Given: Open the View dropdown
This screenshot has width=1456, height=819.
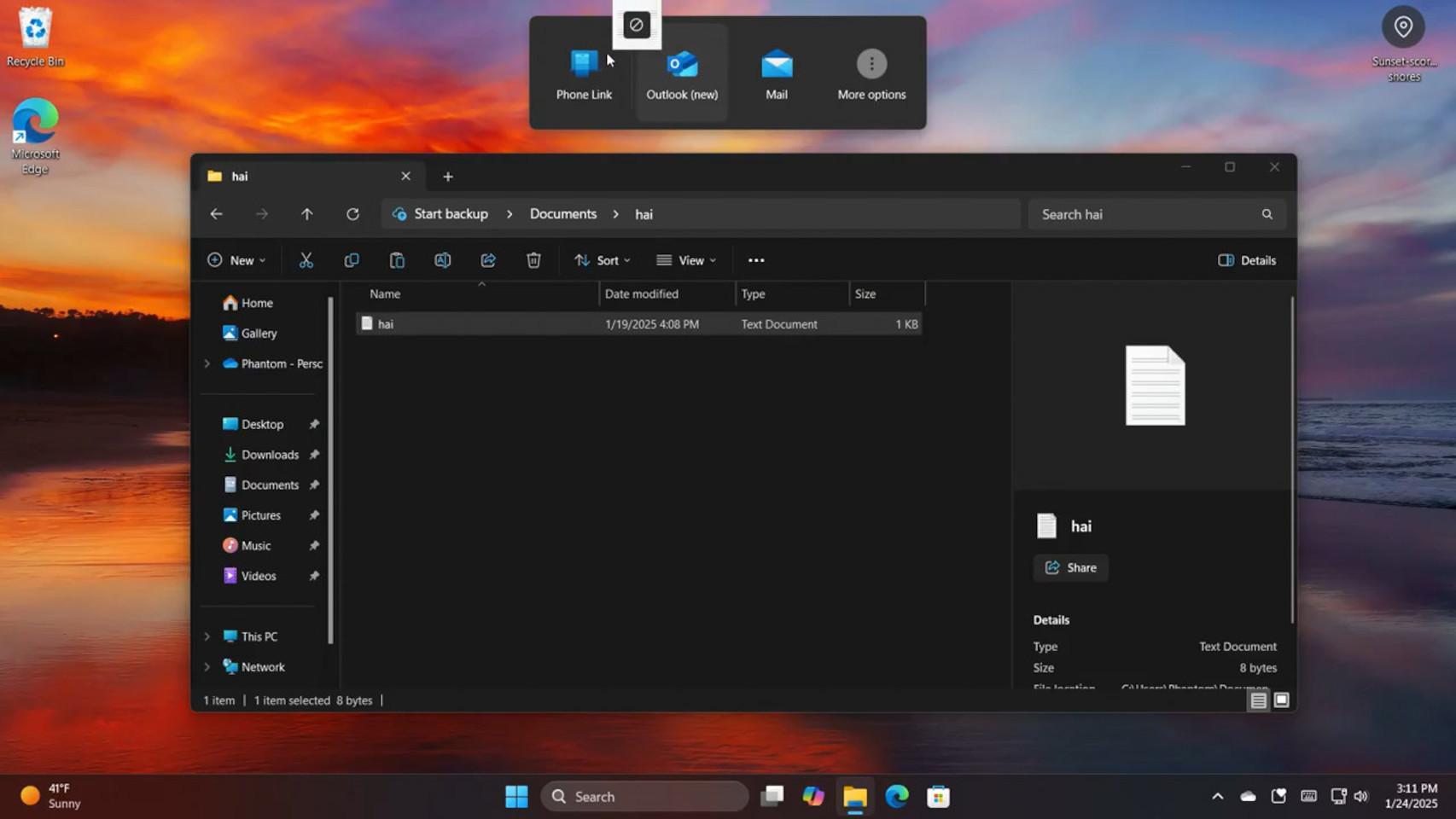Looking at the screenshot, I should pos(685,260).
